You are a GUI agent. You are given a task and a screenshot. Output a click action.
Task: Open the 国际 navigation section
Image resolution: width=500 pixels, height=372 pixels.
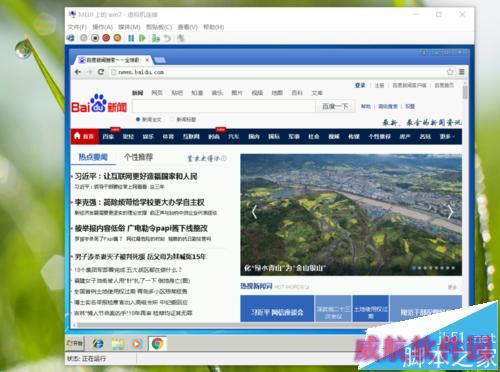click(274, 136)
